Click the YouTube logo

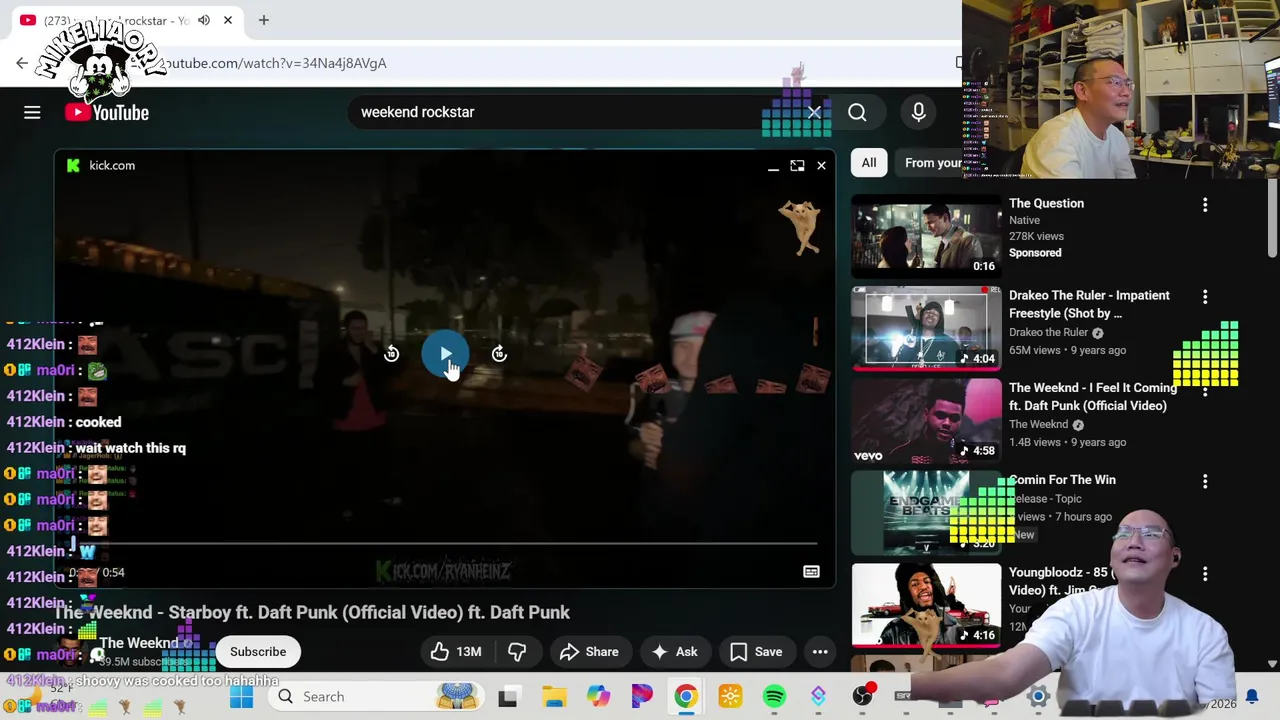[x=107, y=113]
